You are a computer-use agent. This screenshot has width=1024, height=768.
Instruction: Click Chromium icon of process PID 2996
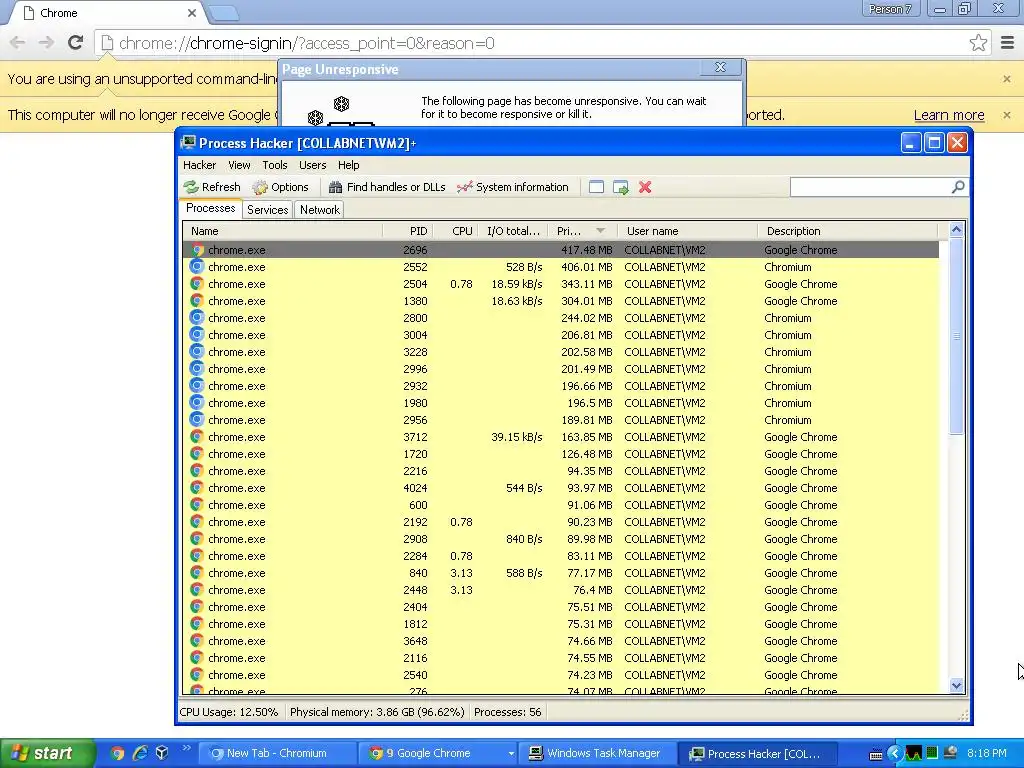click(x=197, y=369)
